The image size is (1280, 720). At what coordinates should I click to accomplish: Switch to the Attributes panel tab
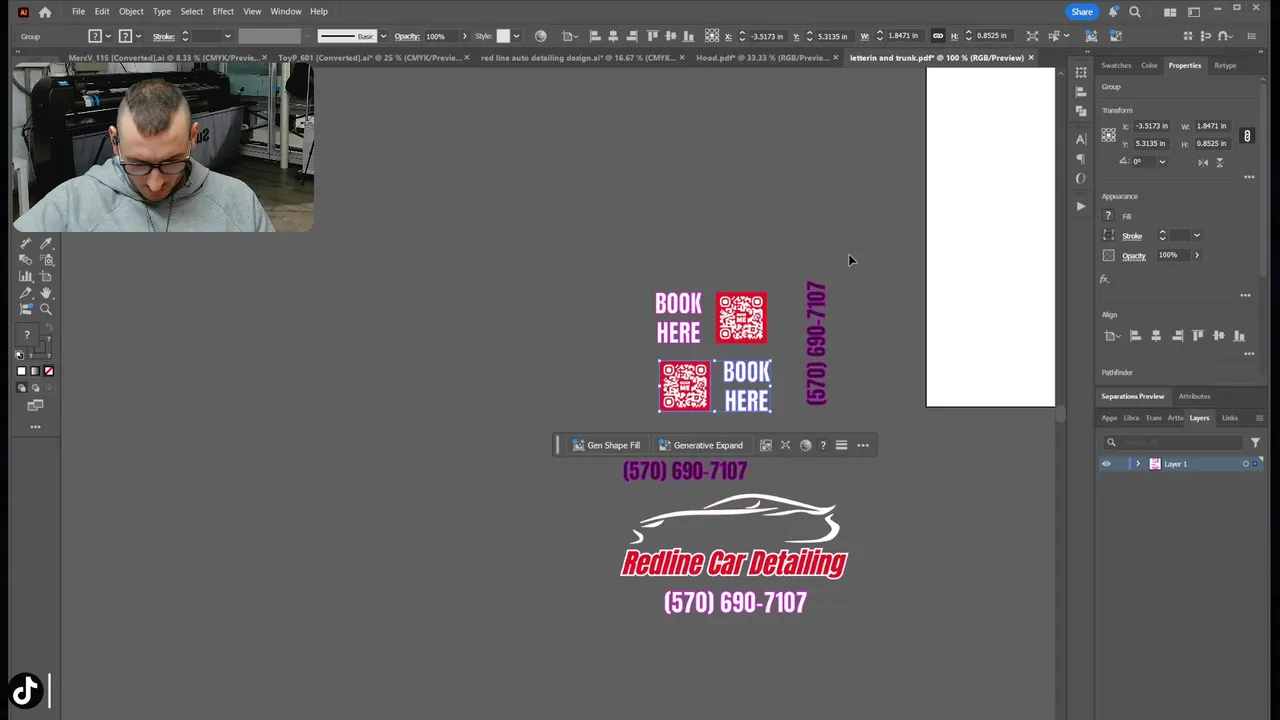(1194, 396)
